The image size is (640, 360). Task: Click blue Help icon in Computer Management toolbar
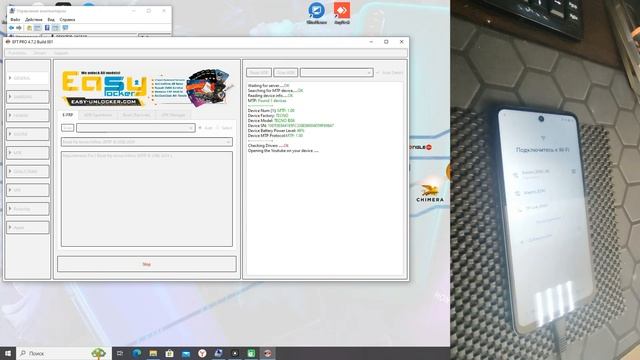tap(47, 28)
